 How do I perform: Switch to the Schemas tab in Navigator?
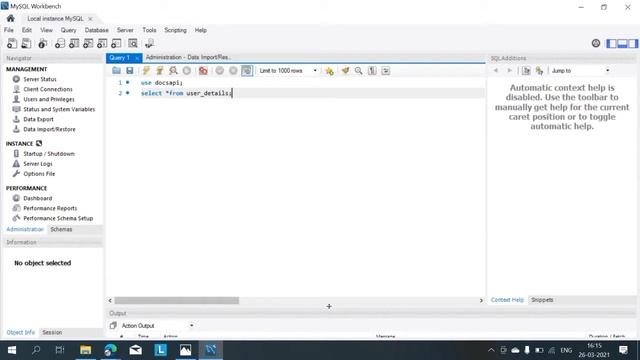coord(61,229)
